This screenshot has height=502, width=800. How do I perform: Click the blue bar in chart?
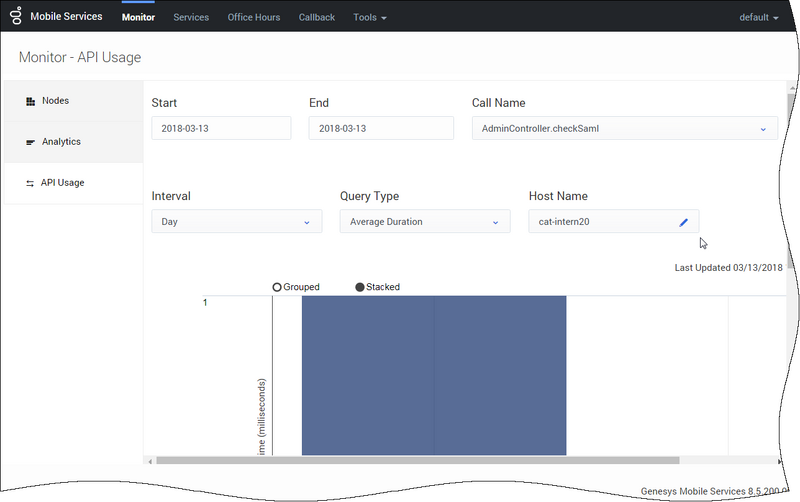pyautogui.click(x=434, y=375)
